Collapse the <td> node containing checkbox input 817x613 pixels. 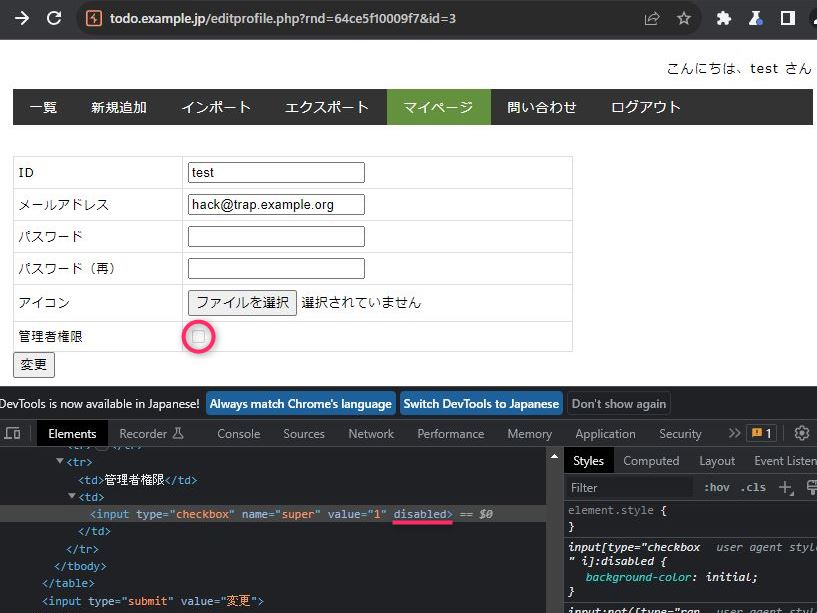72,496
